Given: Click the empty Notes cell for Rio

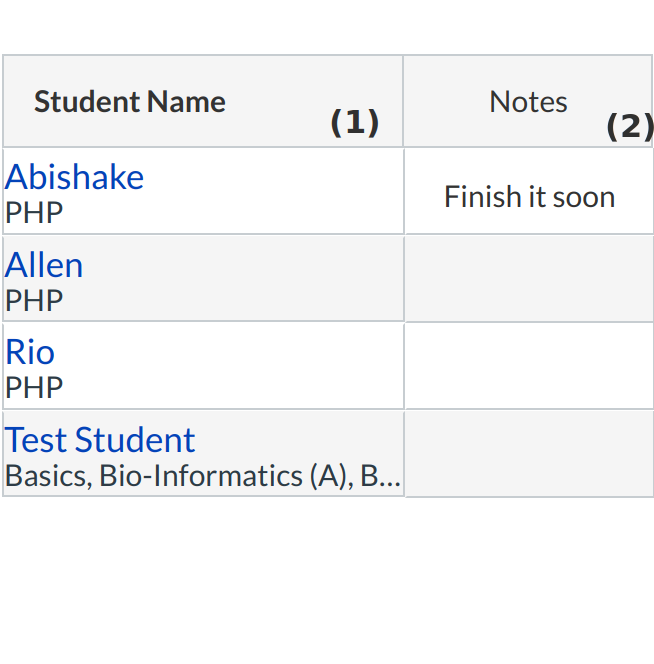Looking at the screenshot, I should (529, 366).
